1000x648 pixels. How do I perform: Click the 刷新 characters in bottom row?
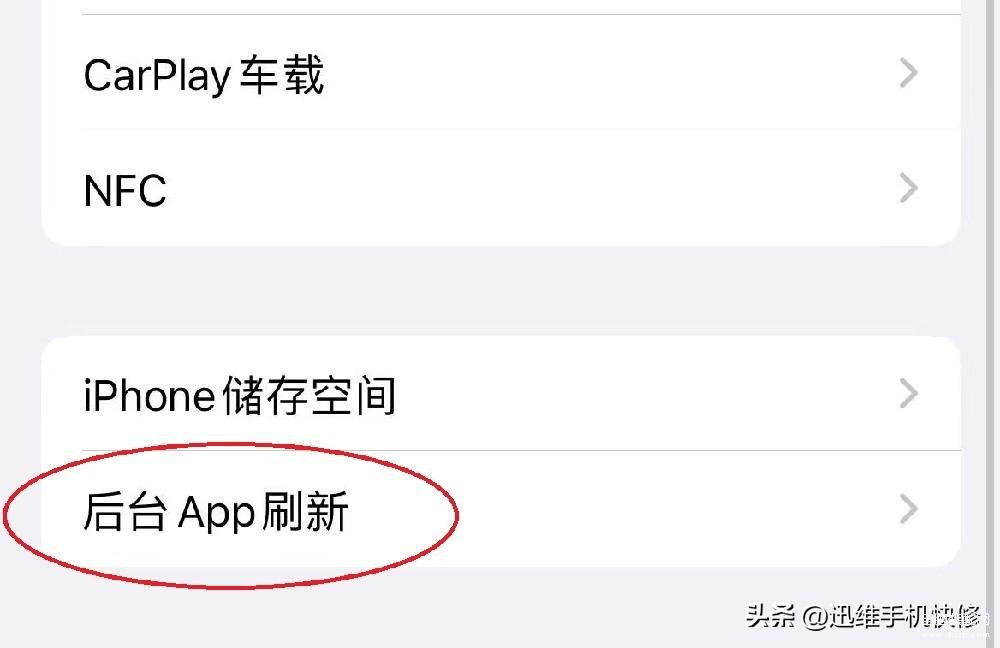(305, 511)
